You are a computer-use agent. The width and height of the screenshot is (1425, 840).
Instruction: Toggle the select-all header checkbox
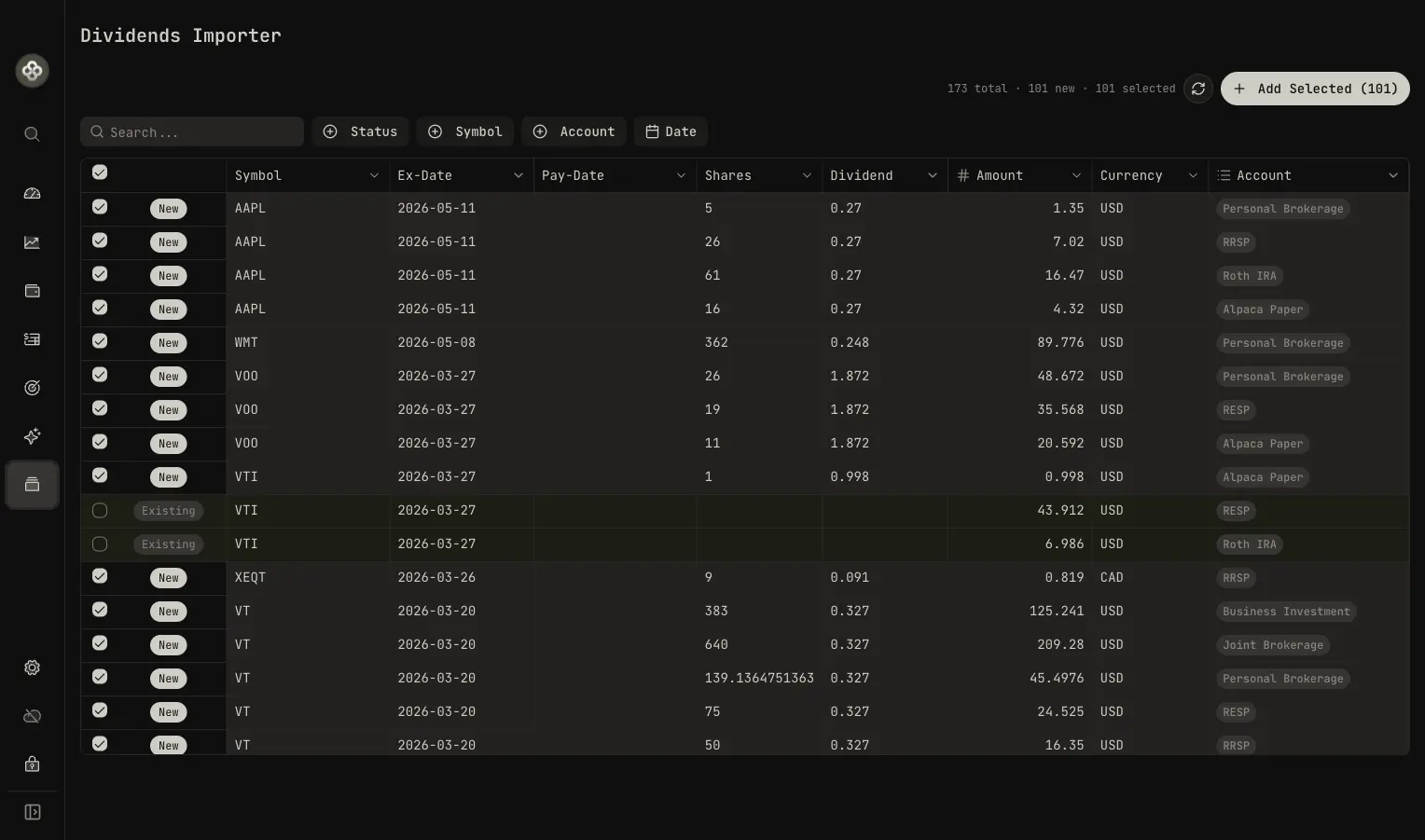tap(100, 172)
